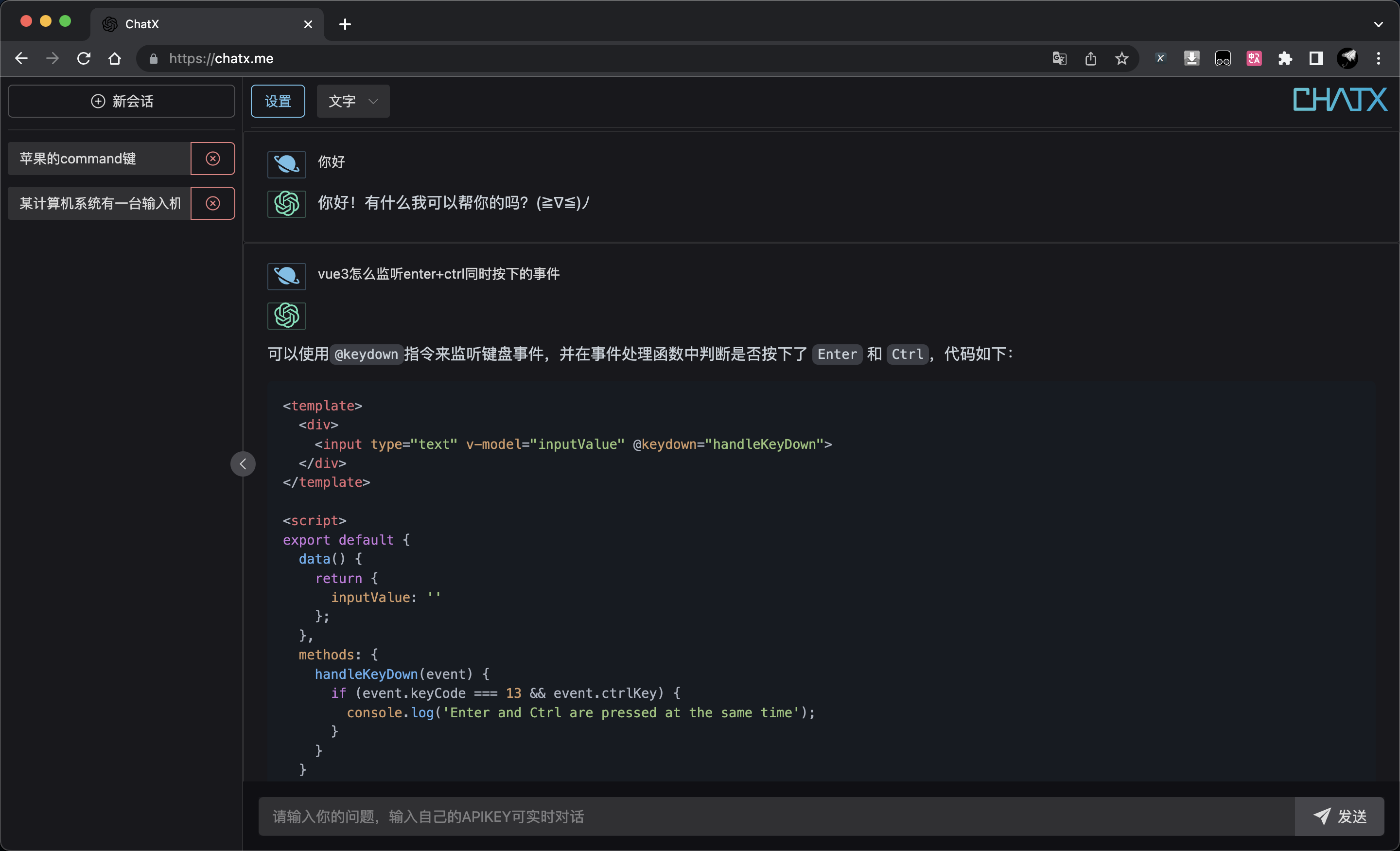Click the ChatGPT avatar above the keydown answer
Image resolution: width=1400 pixels, height=851 pixels.
pos(287,316)
